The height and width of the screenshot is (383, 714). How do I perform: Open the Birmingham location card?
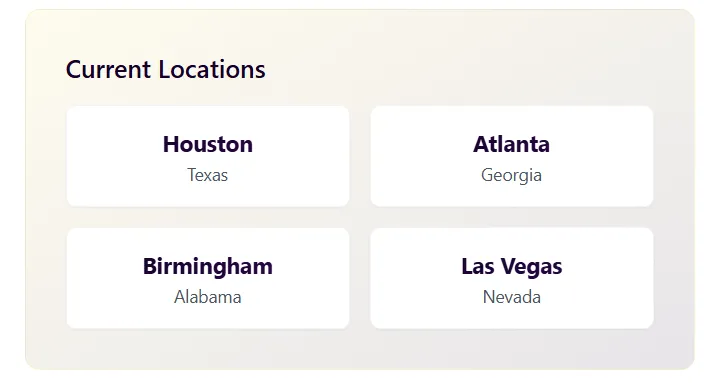click(x=208, y=278)
